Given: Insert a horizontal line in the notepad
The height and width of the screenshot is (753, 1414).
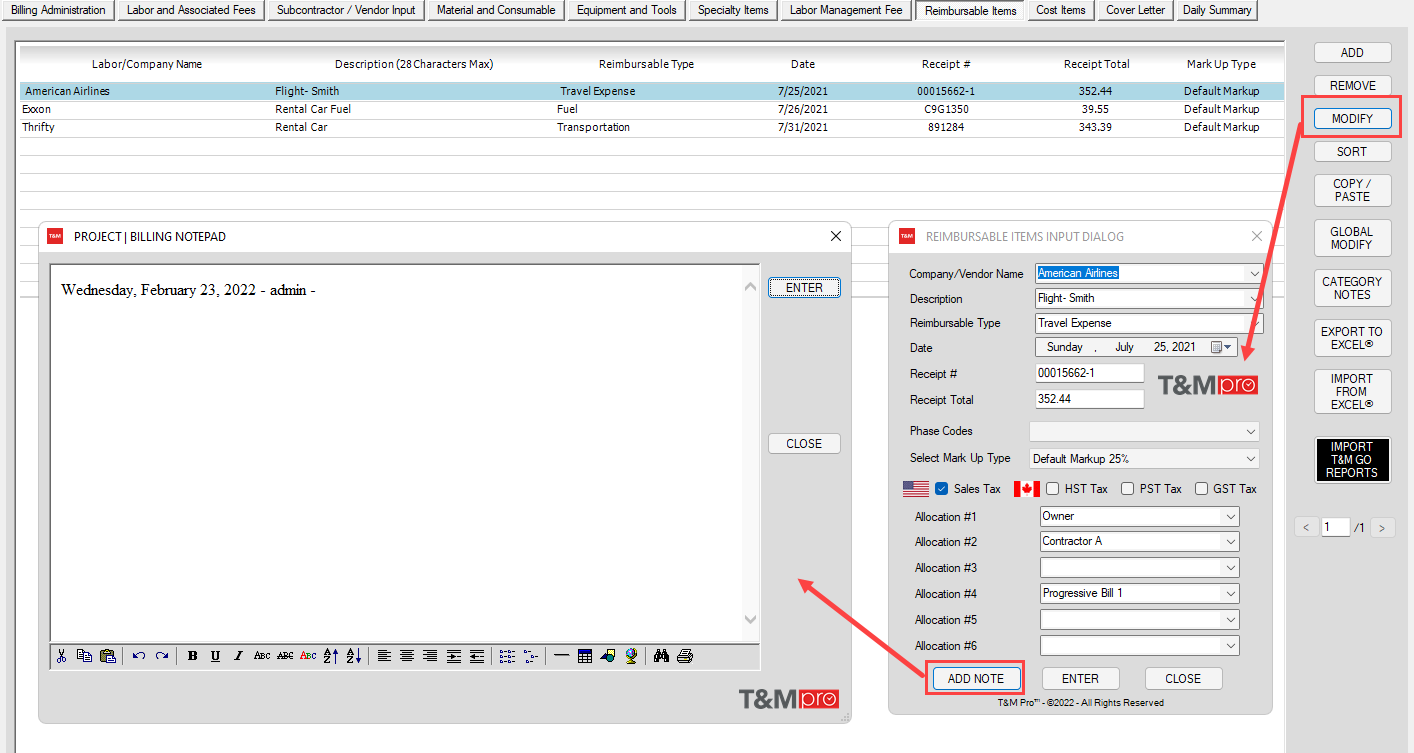Looking at the screenshot, I should [x=561, y=656].
